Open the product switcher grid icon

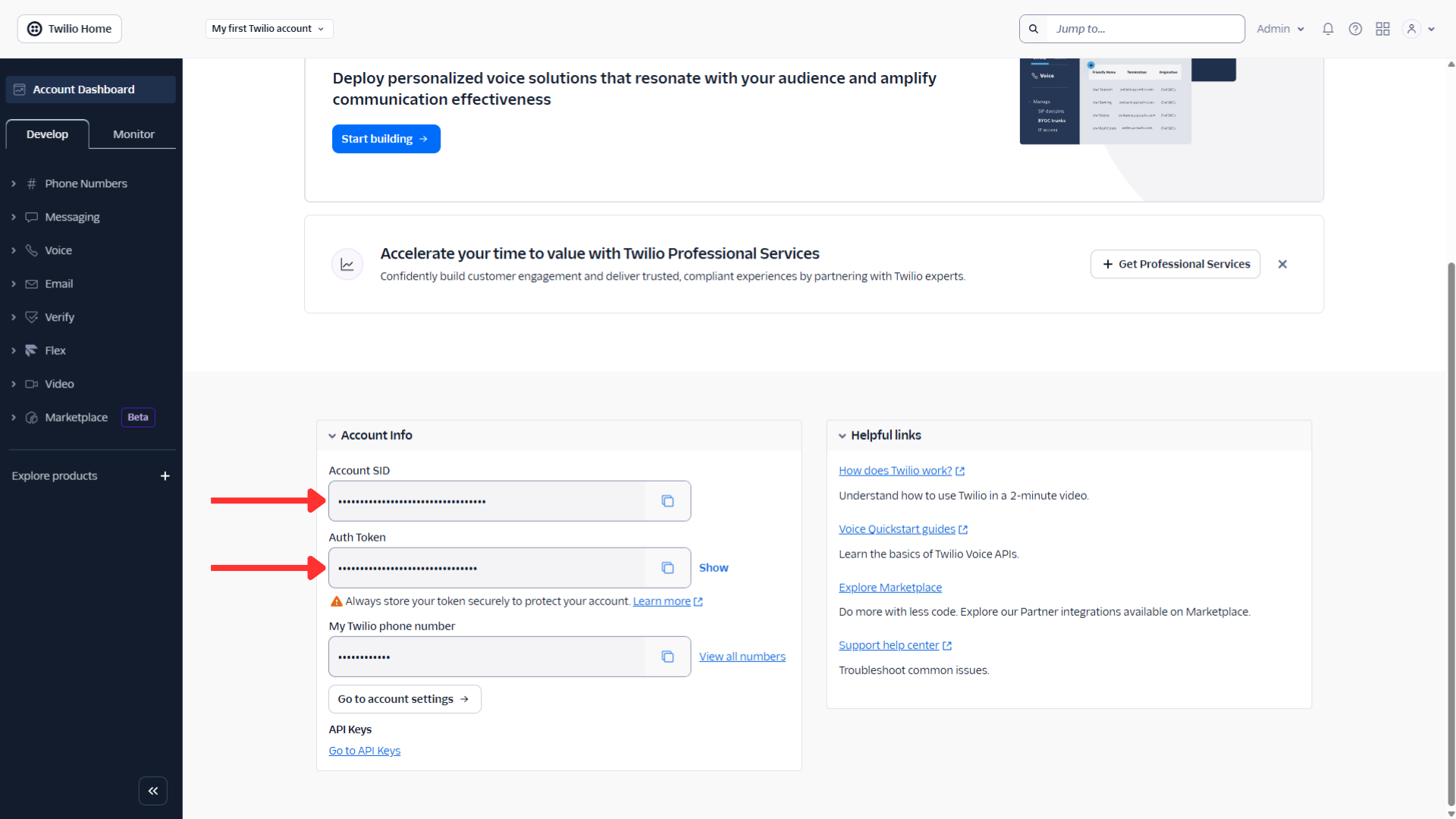pyautogui.click(x=1382, y=28)
